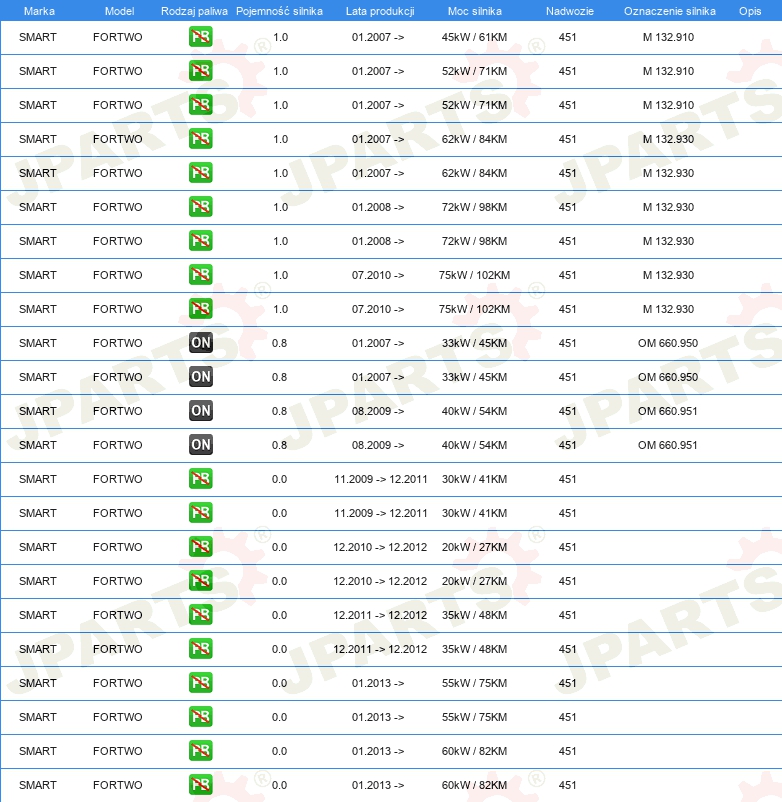Image resolution: width=782 pixels, height=802 pixels.
Task: Click the first 11.2009 -> 12.2011 production date cell
Action: tap(380, 479)
